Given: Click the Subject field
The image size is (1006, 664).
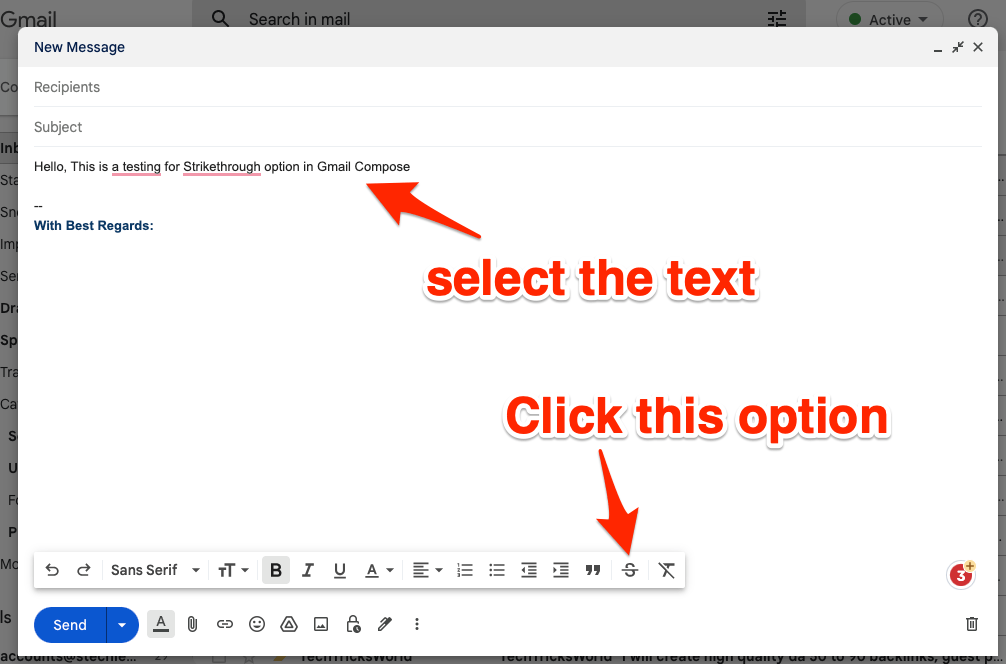Looking at the screenshot, I should [x=507, y=127].
